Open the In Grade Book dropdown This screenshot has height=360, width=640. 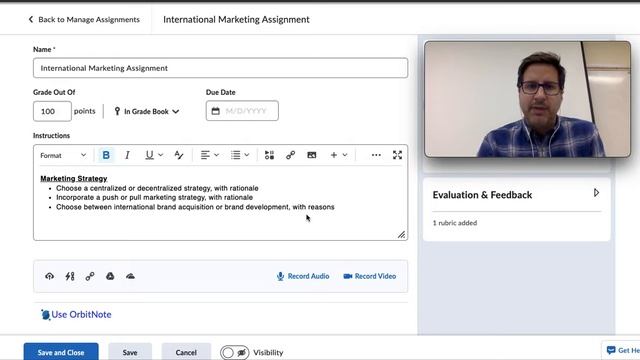147,111
